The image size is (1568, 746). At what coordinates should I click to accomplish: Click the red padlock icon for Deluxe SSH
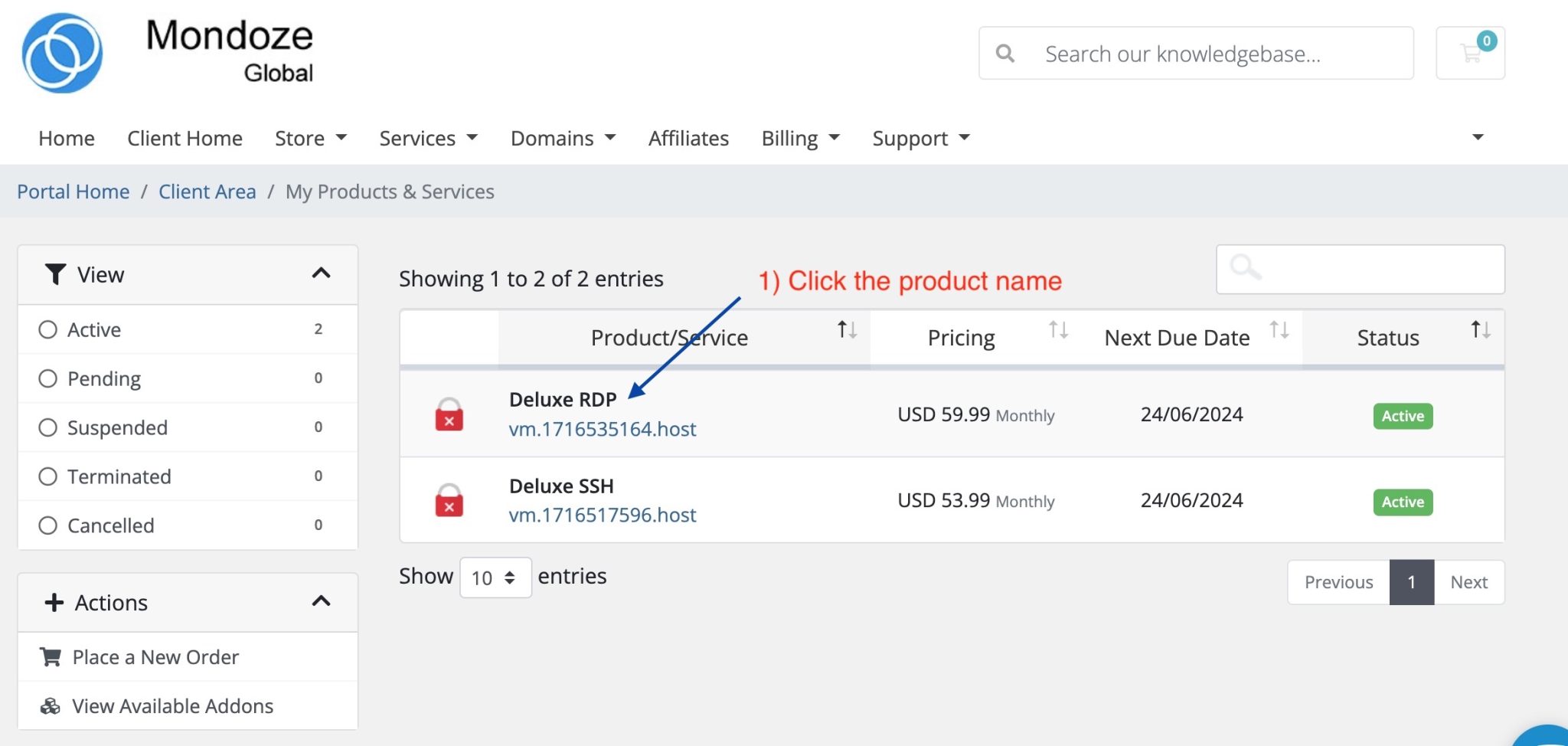click(449, 502)
